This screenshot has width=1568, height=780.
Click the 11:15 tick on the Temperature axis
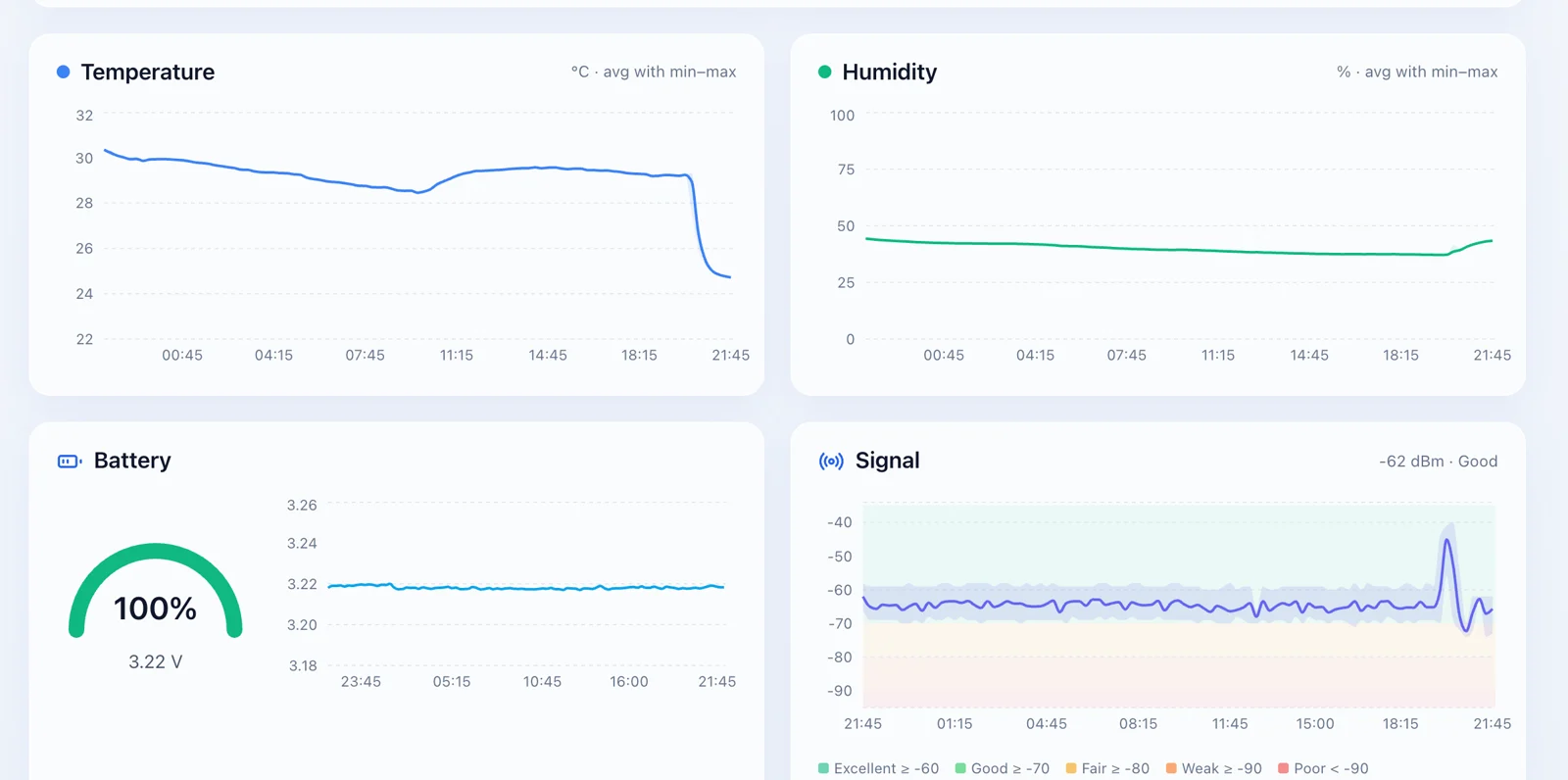(x=457, y=355)
